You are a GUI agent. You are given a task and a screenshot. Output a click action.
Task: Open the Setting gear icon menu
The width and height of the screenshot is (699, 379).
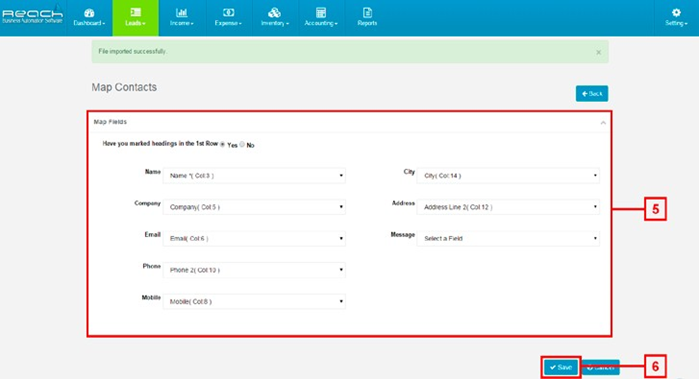[x=676, y=12]
